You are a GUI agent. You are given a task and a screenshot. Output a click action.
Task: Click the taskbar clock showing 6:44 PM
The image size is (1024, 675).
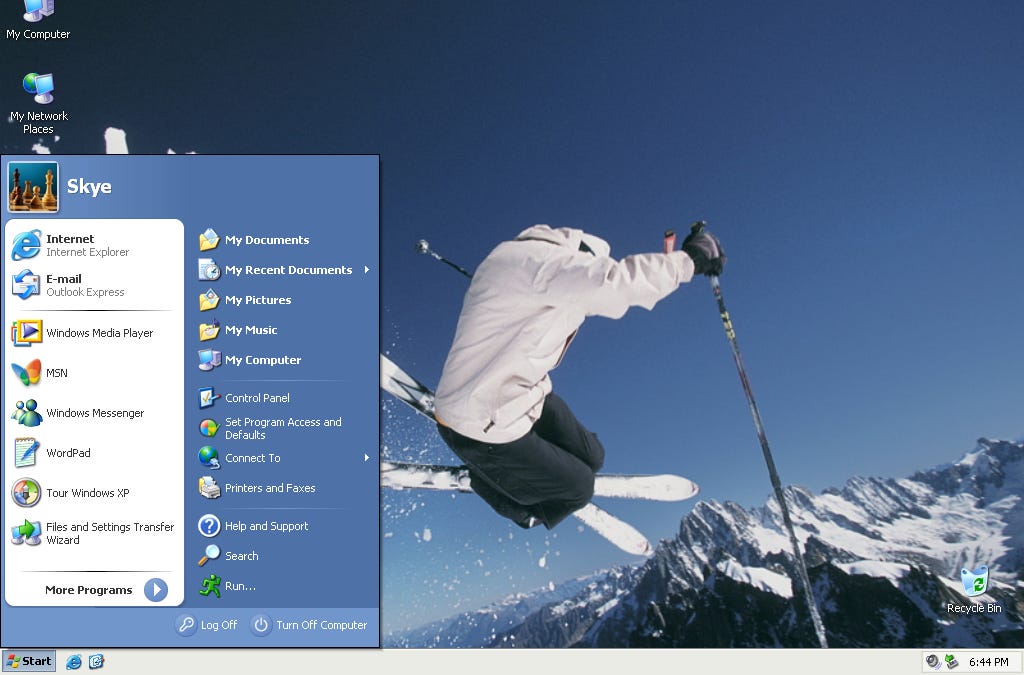pyautogui.click(x=988, y=662)
